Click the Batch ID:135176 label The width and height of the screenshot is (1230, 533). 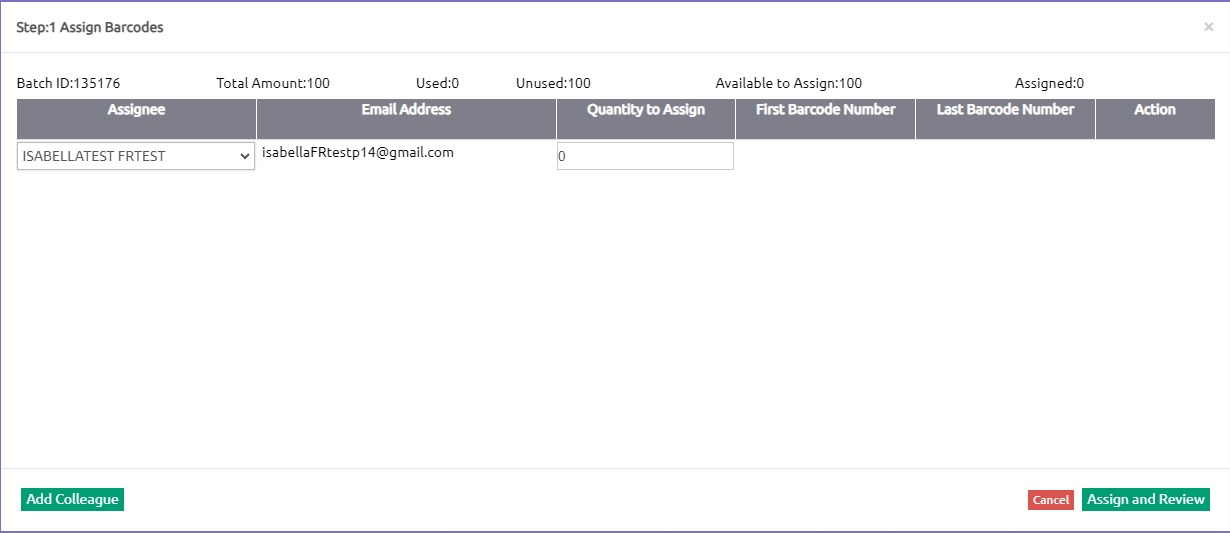tap(68, 83)
